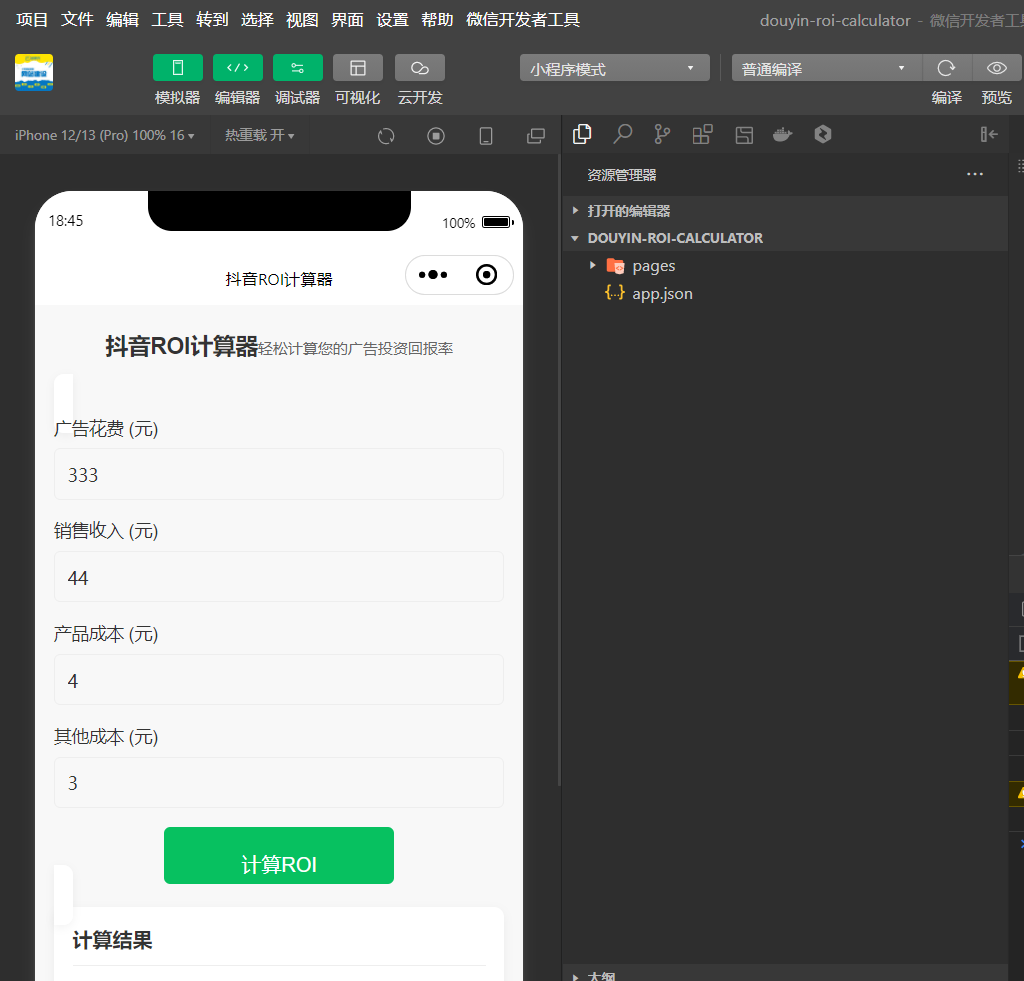Open the source control icon
Viewport: 1024px width, 981px height.
[662, 135]
